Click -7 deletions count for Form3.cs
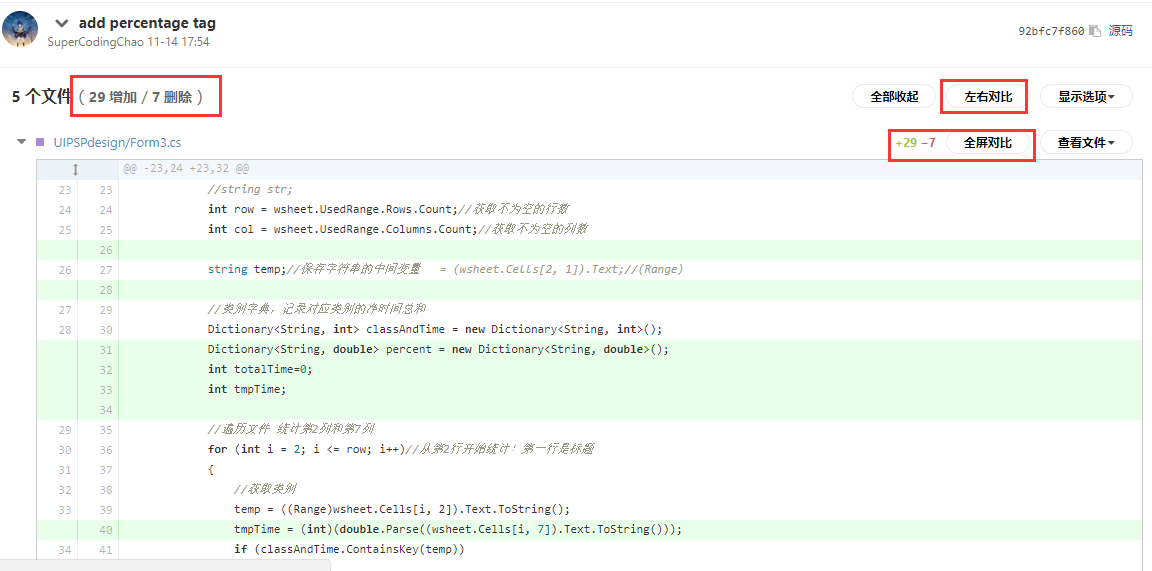Screen dimensions: 1152x571 pos(929,143)
